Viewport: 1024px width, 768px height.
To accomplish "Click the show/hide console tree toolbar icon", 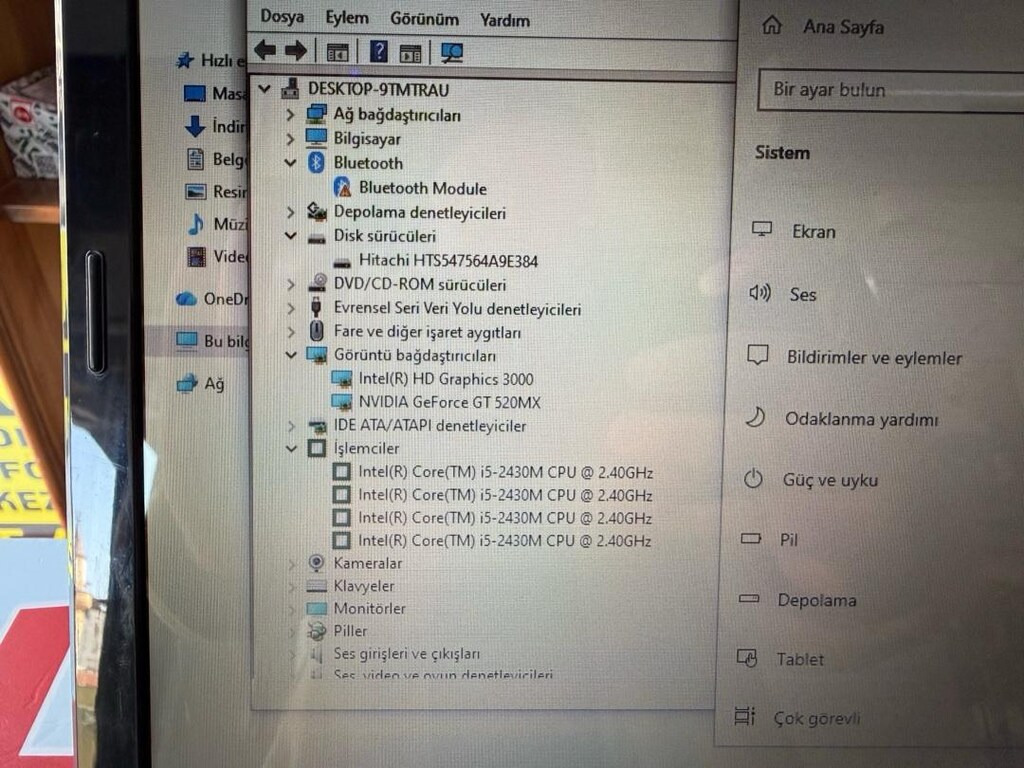I will pyautogui.click(x=337, y=52).
